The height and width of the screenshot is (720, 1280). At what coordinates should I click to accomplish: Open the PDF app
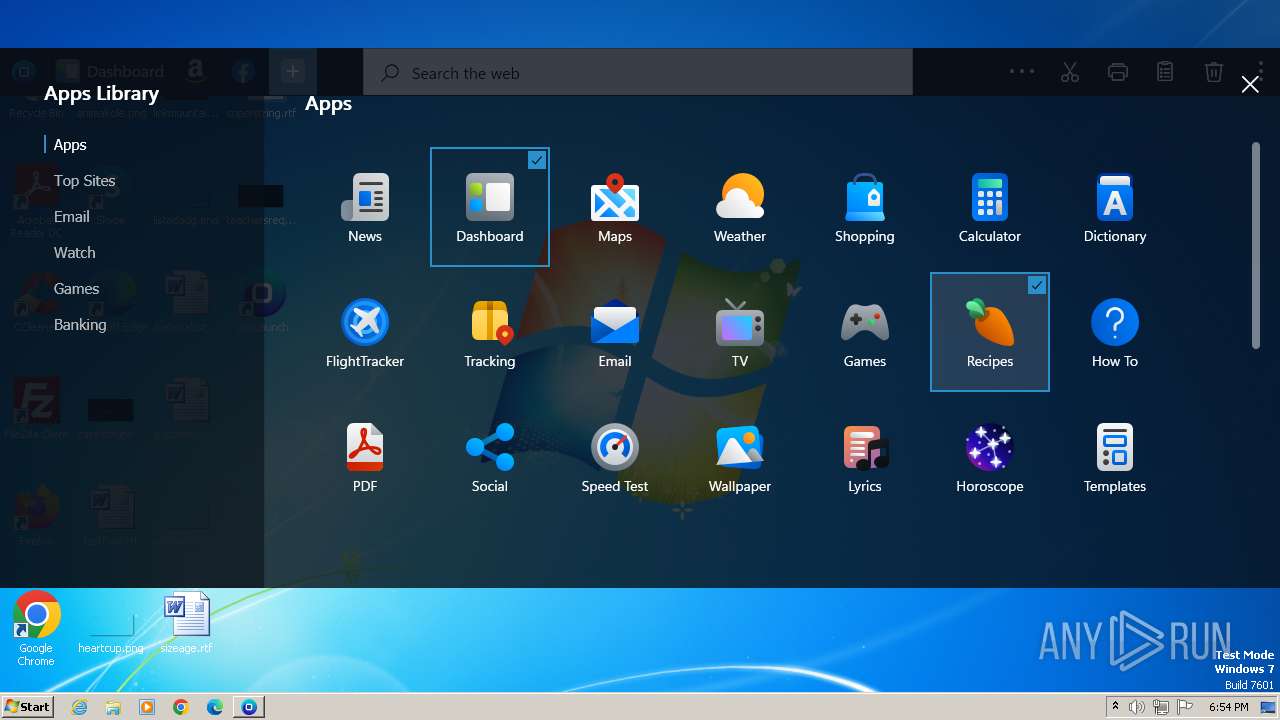pyautogui.click(x=365, y=457)
